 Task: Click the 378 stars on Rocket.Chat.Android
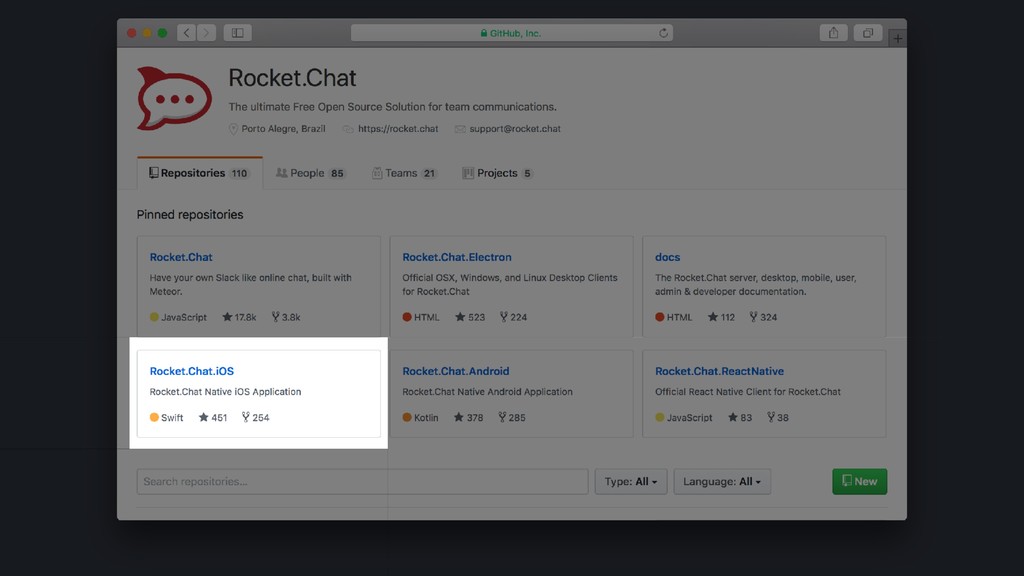(x=469, y=417)
